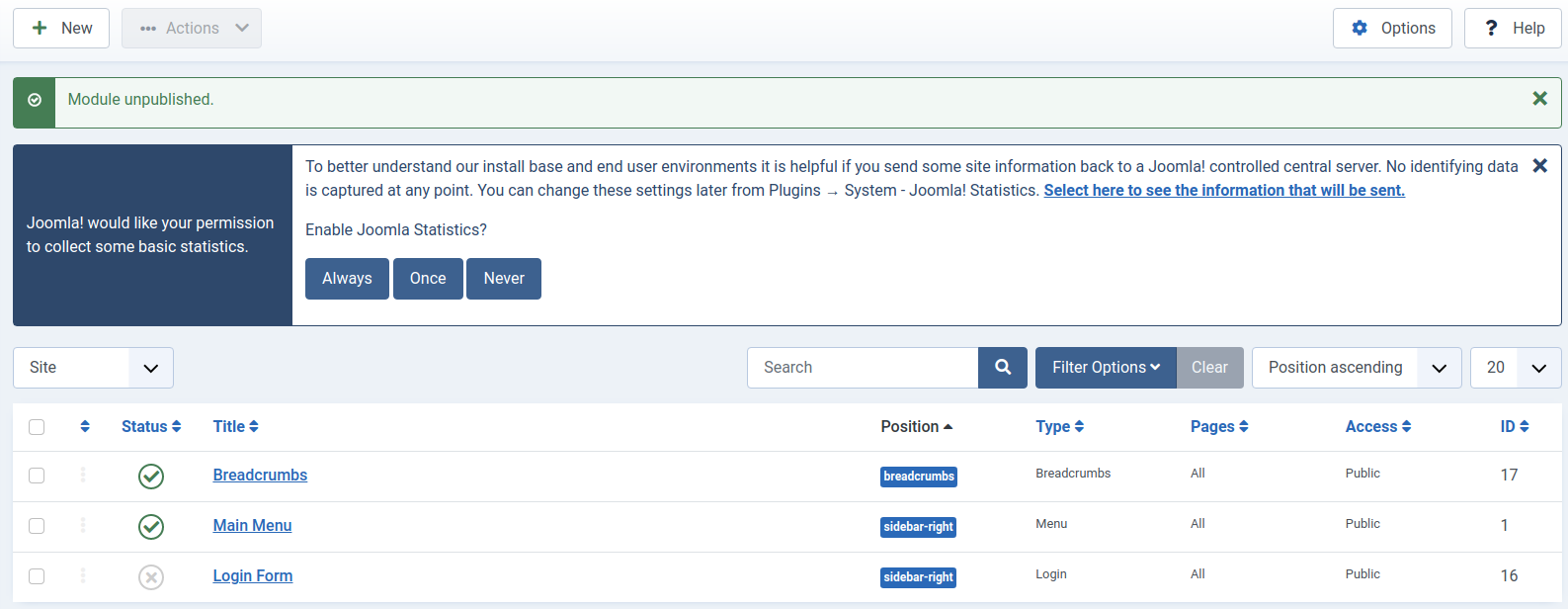1568x609 pixels.
Task: Click the New module button
Action: [61, 29]
